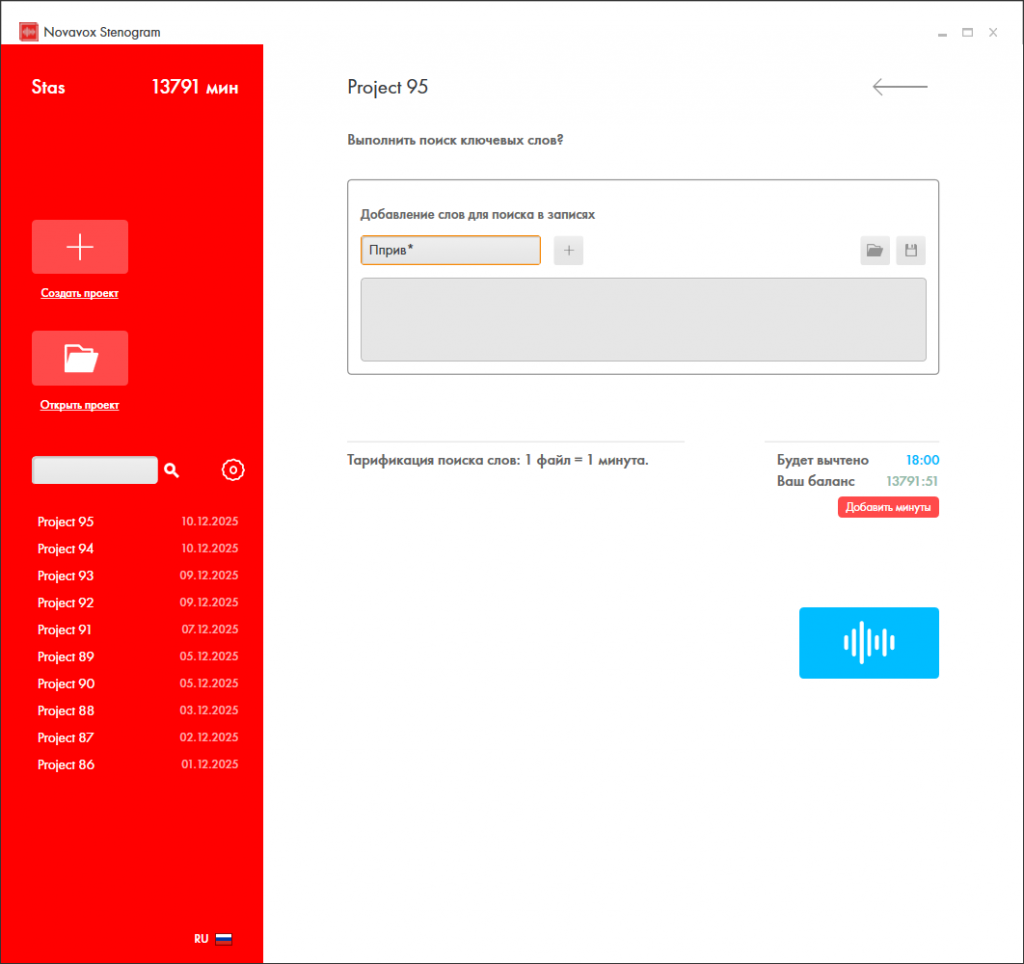
Task: Focus the project search box in sidebar
Action: click(95, 470)
